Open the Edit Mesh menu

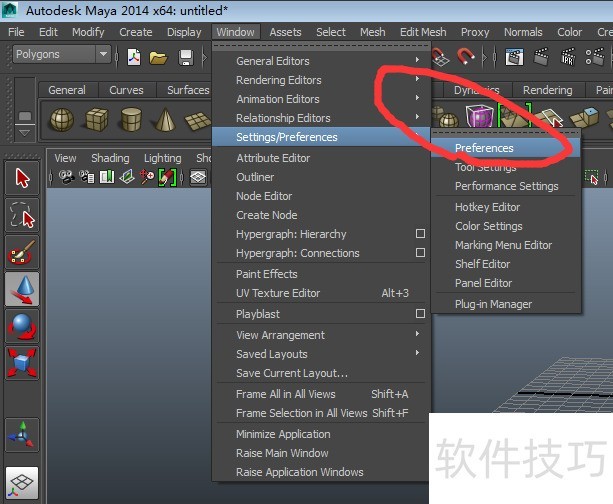[x=423, y=32]
